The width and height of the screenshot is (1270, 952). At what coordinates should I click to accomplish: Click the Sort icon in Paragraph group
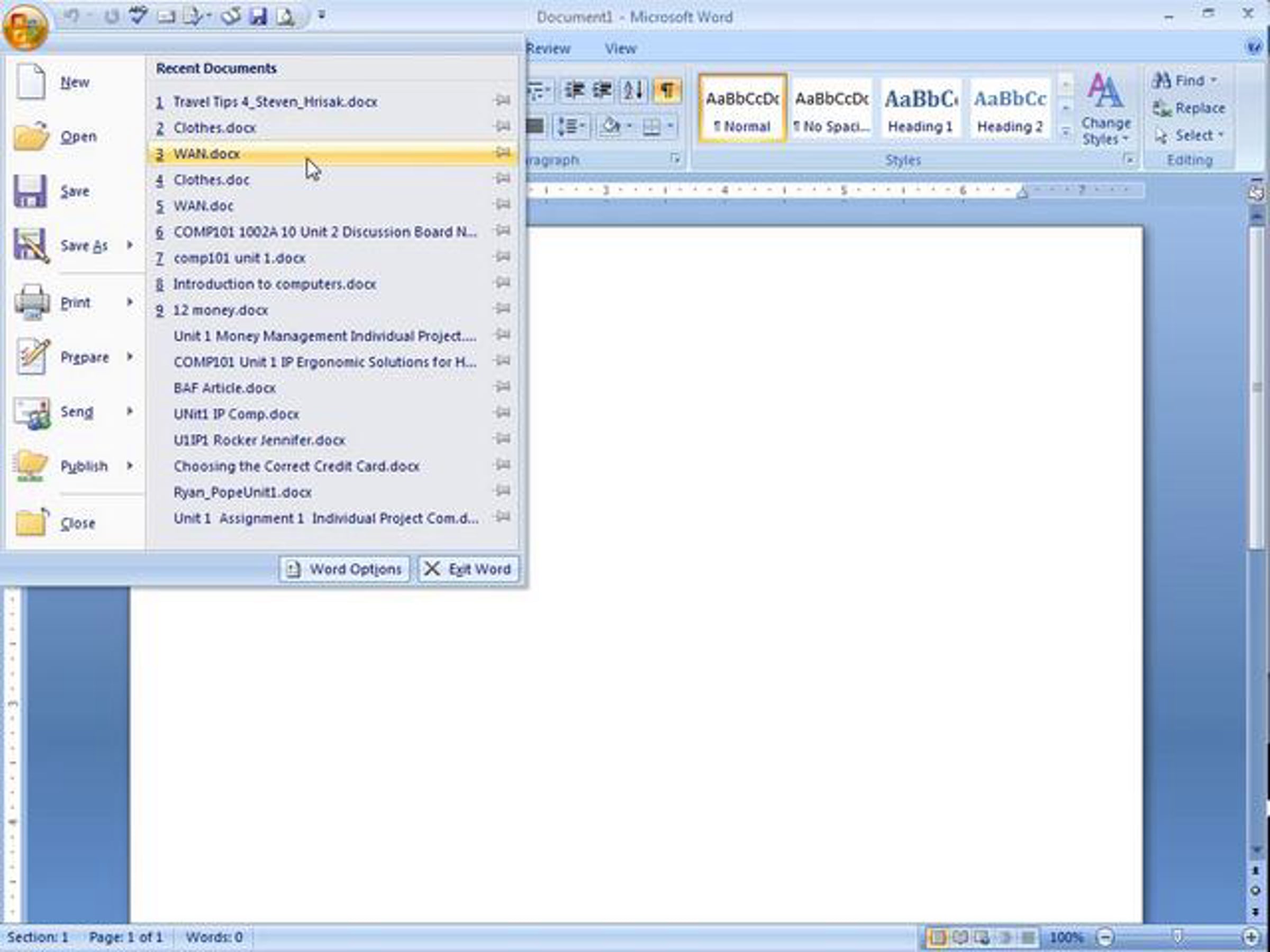[634, 90]
